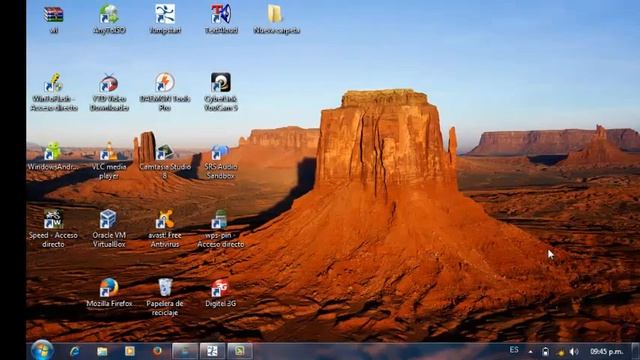Launch Mozilla Firefox from desktop
640x360 pixels.
click(x=109, y=288)
